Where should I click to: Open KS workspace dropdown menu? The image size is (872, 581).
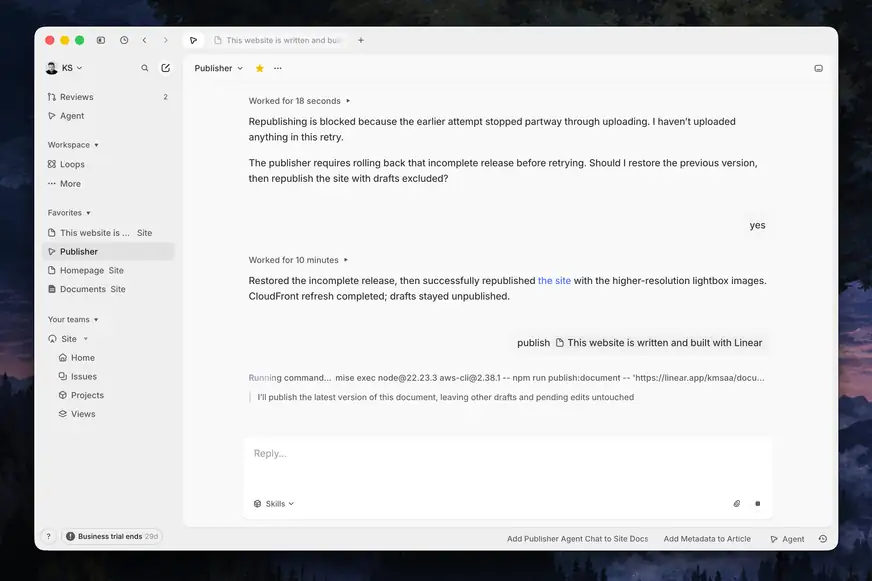click(64, 68)
